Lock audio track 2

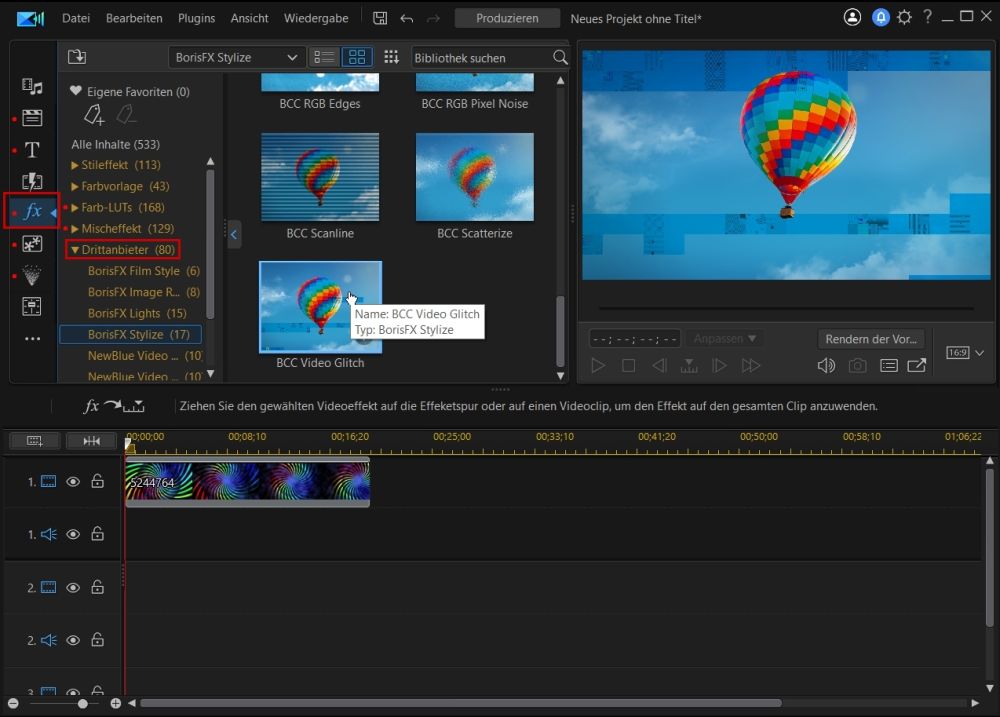pos(97,639)
